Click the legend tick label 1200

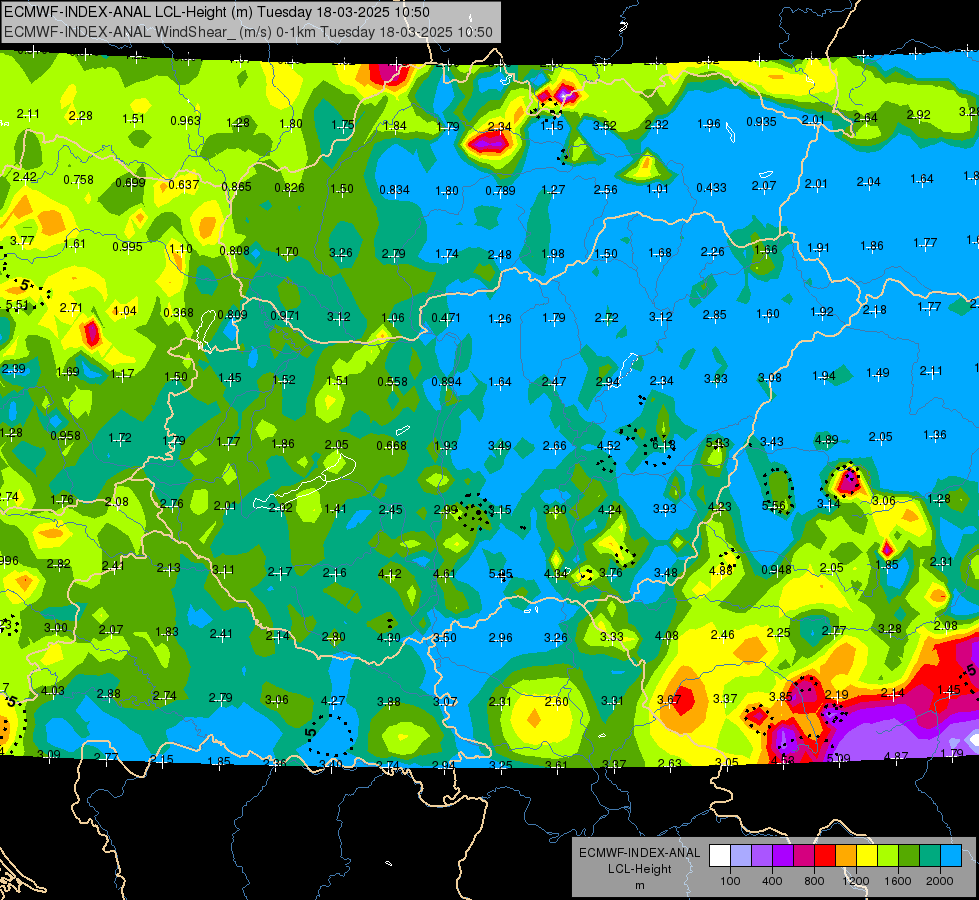point(856,881)
